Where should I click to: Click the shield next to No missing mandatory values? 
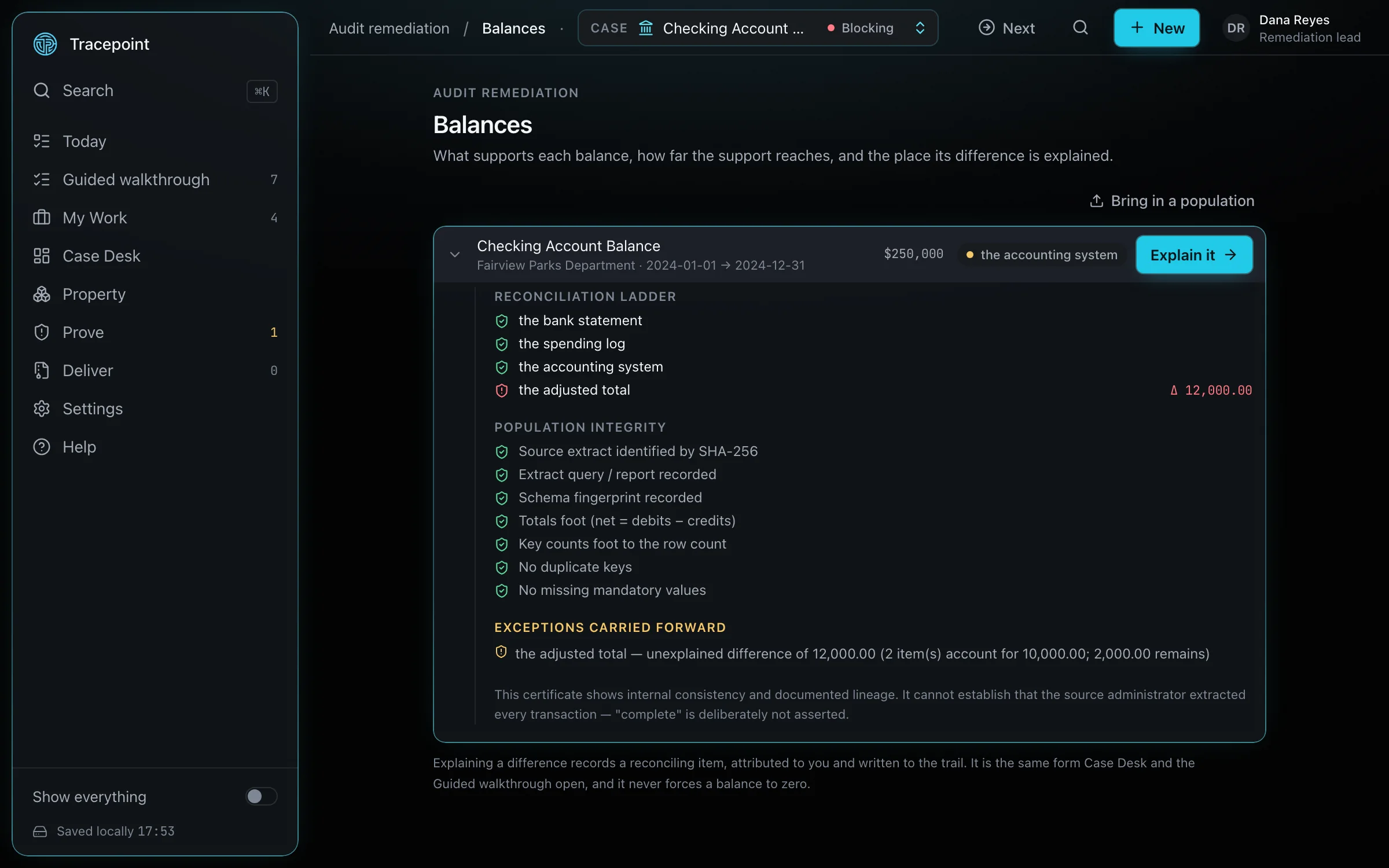pyautogui.click(x=502, y=590)
